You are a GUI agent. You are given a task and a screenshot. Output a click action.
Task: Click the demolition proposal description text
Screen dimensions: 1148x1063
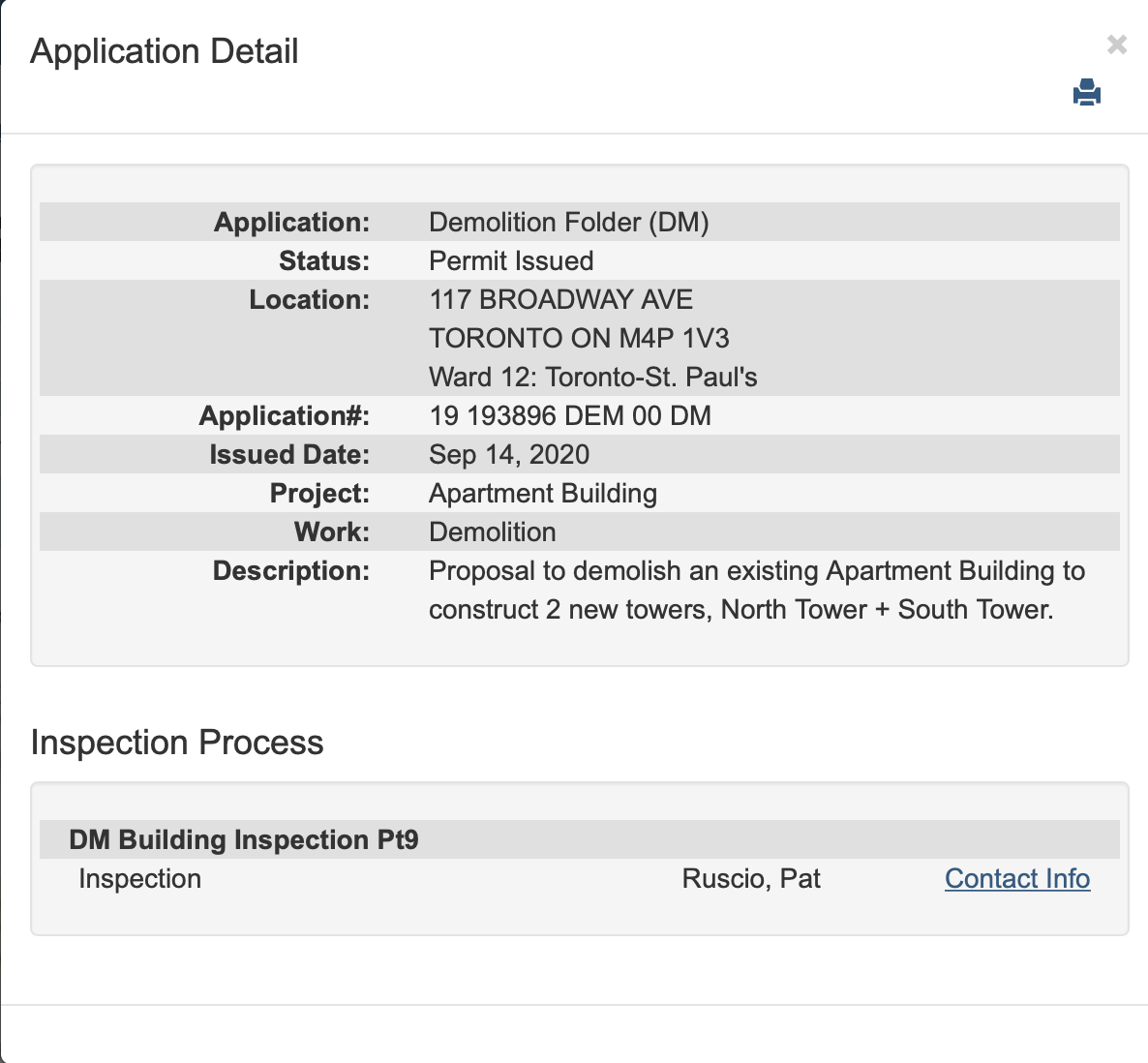click(756, 590)
